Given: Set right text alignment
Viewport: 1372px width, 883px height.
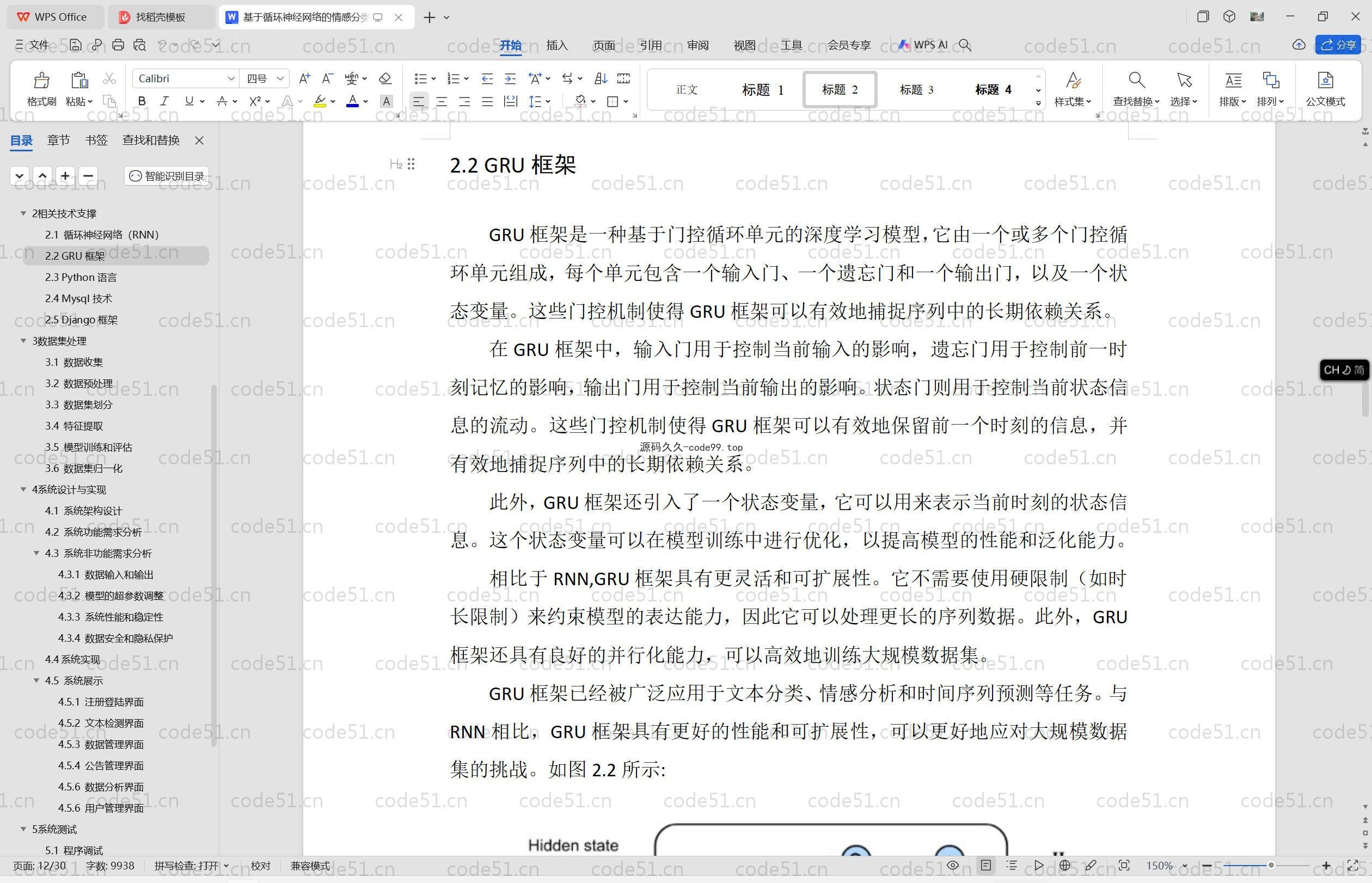Looking at the screenshot, I should click(x=464, y=101).
